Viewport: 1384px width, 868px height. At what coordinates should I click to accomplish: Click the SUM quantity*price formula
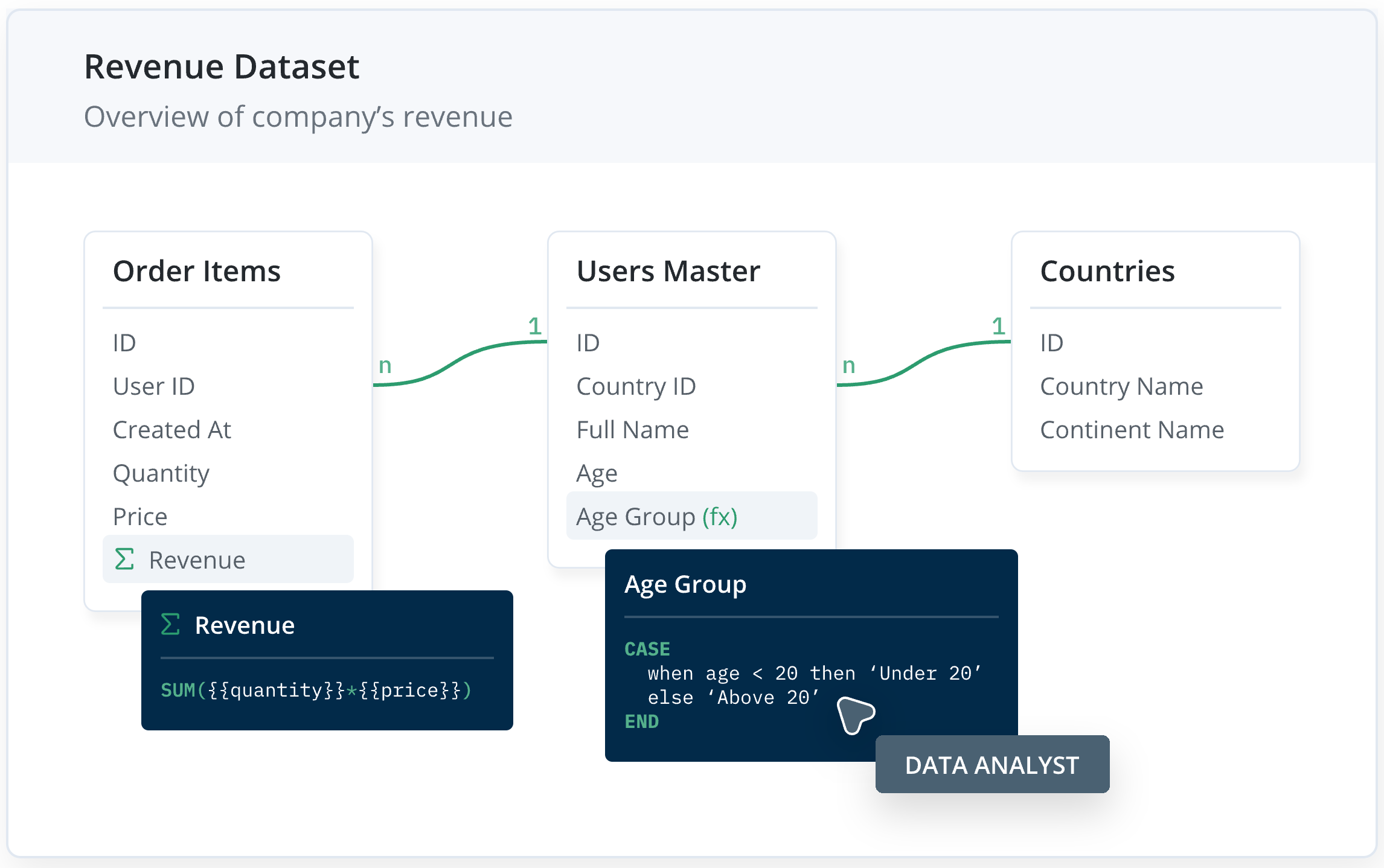[x=316, y=690]
